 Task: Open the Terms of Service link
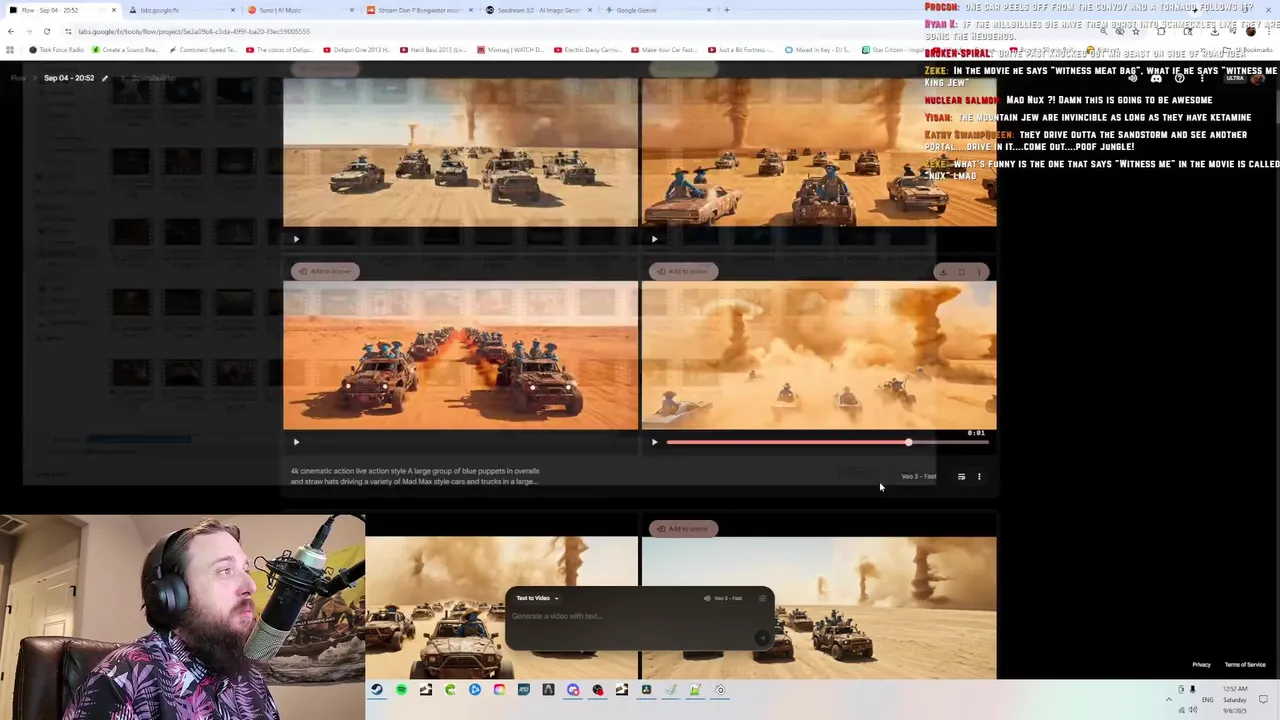(x=1245, y=665)
